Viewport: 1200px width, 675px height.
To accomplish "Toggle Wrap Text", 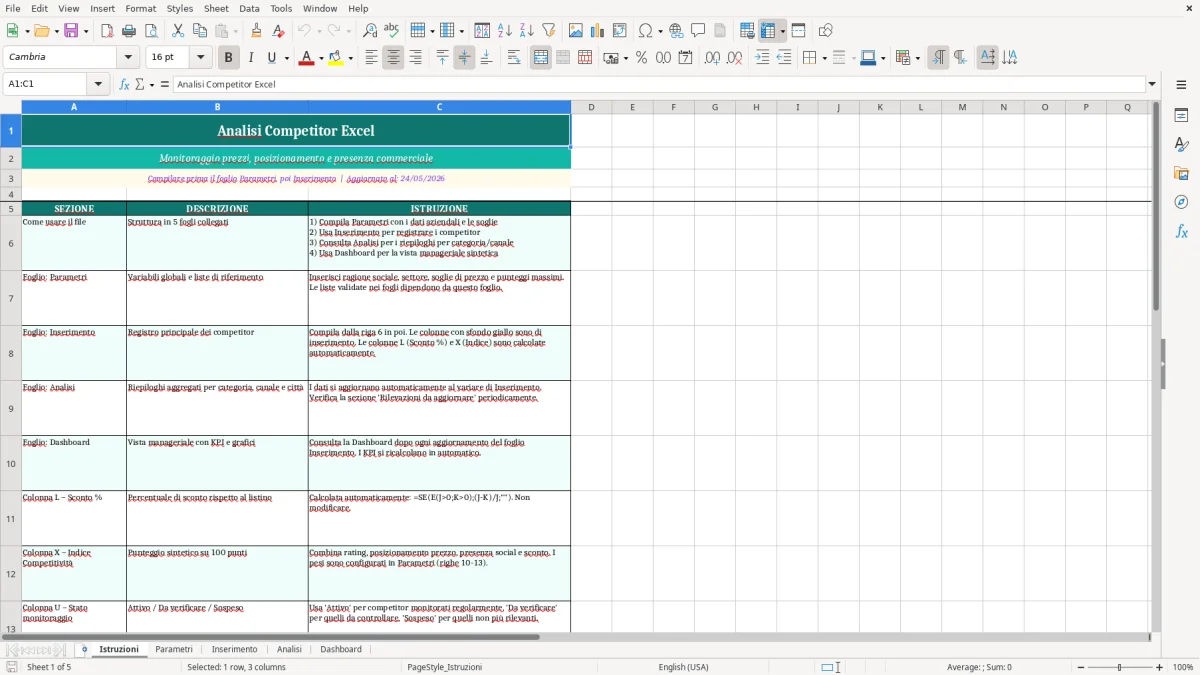I will tap(514, 58).
